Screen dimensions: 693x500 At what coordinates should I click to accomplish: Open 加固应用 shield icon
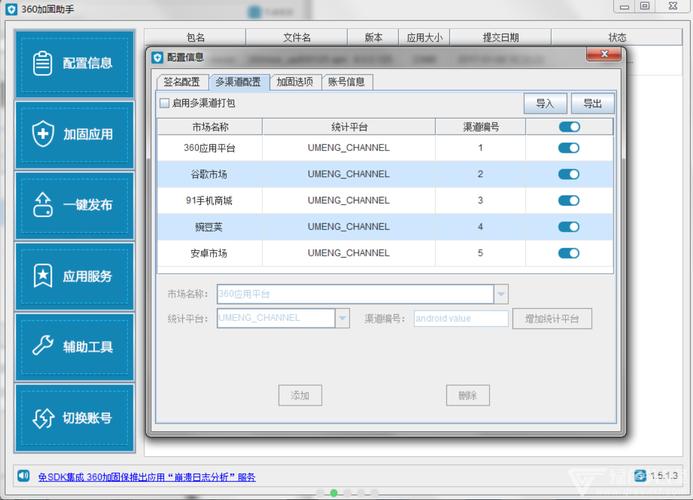43,133
